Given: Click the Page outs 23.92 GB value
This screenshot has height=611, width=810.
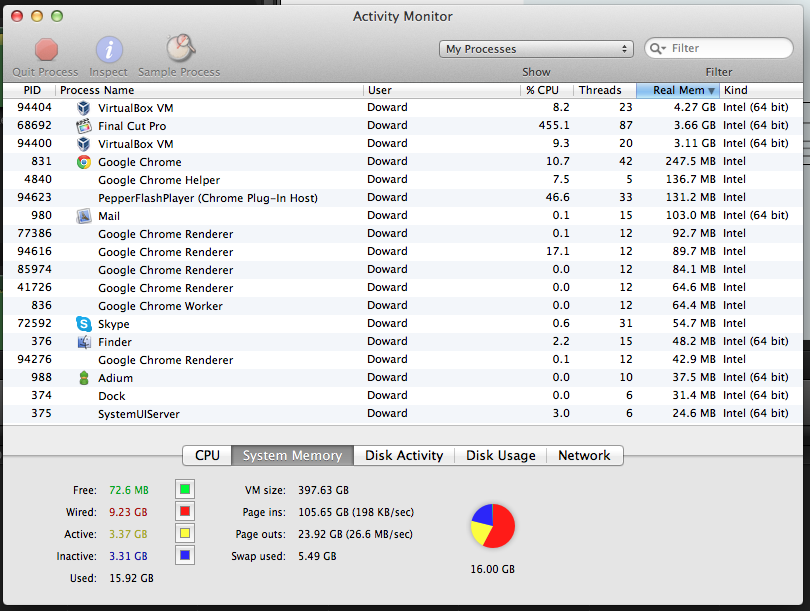Looking at the screenshot, I should (x=355, y=535).
